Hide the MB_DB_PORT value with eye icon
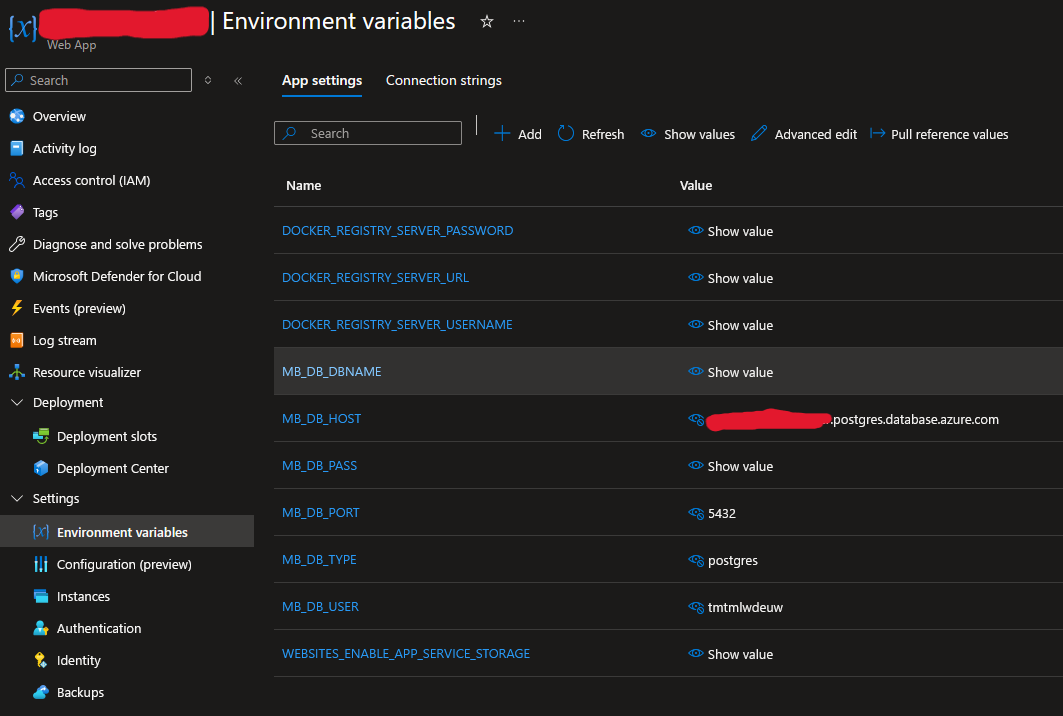This screenshot has height=716, width=1063. click(x=696, y=513)
